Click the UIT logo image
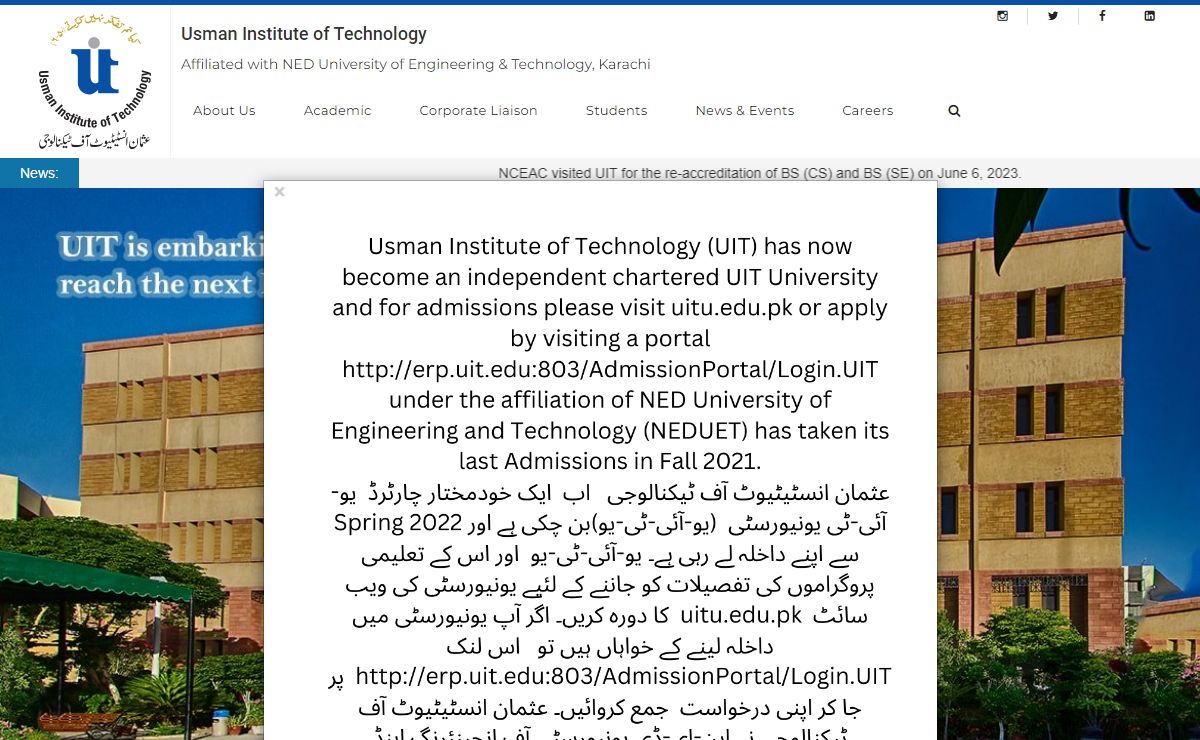Image resolution: width=1200 pixels, height=740 pixels. tap(95, 82)
